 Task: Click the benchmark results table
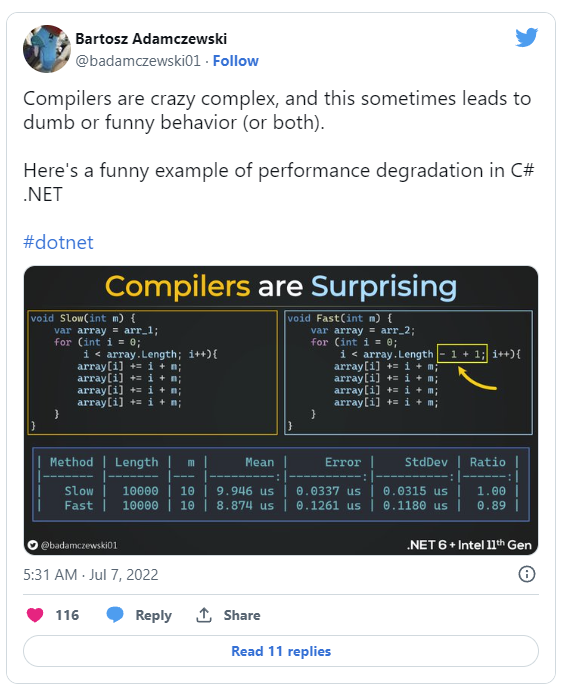pos(281,484)
